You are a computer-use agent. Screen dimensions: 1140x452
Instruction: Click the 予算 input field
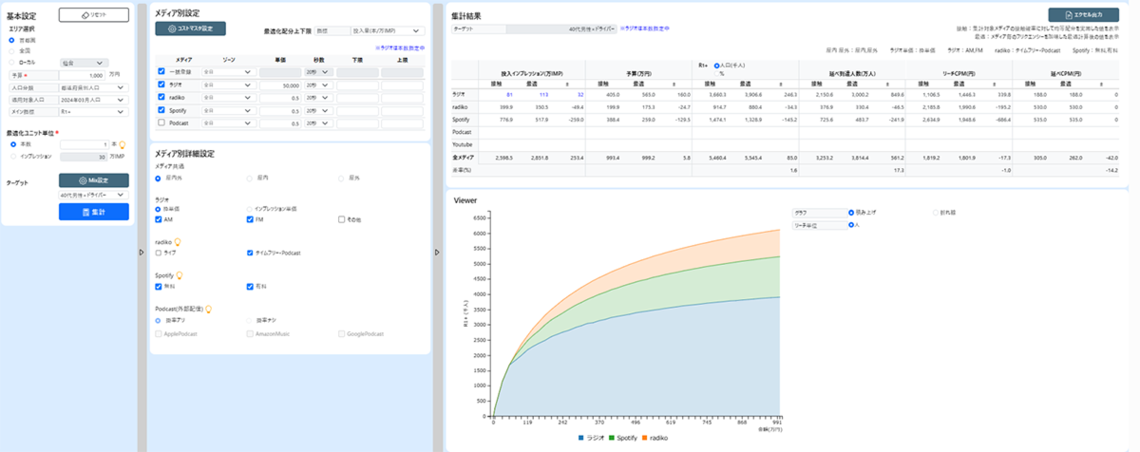tap(88, 75)
